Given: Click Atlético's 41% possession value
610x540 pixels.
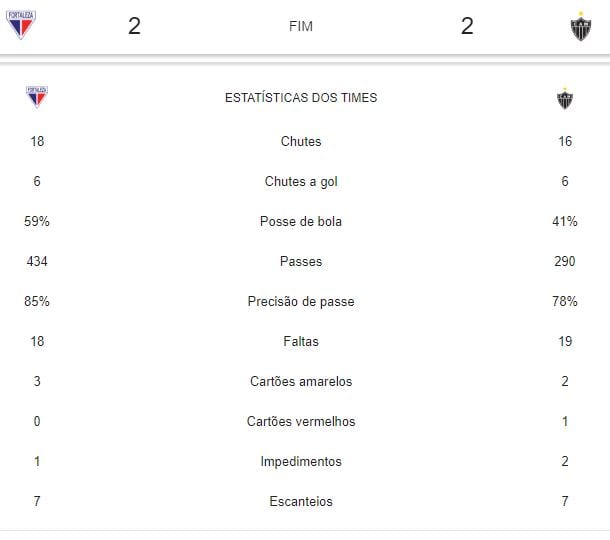Looking at the screenshot, I should 565,222.
